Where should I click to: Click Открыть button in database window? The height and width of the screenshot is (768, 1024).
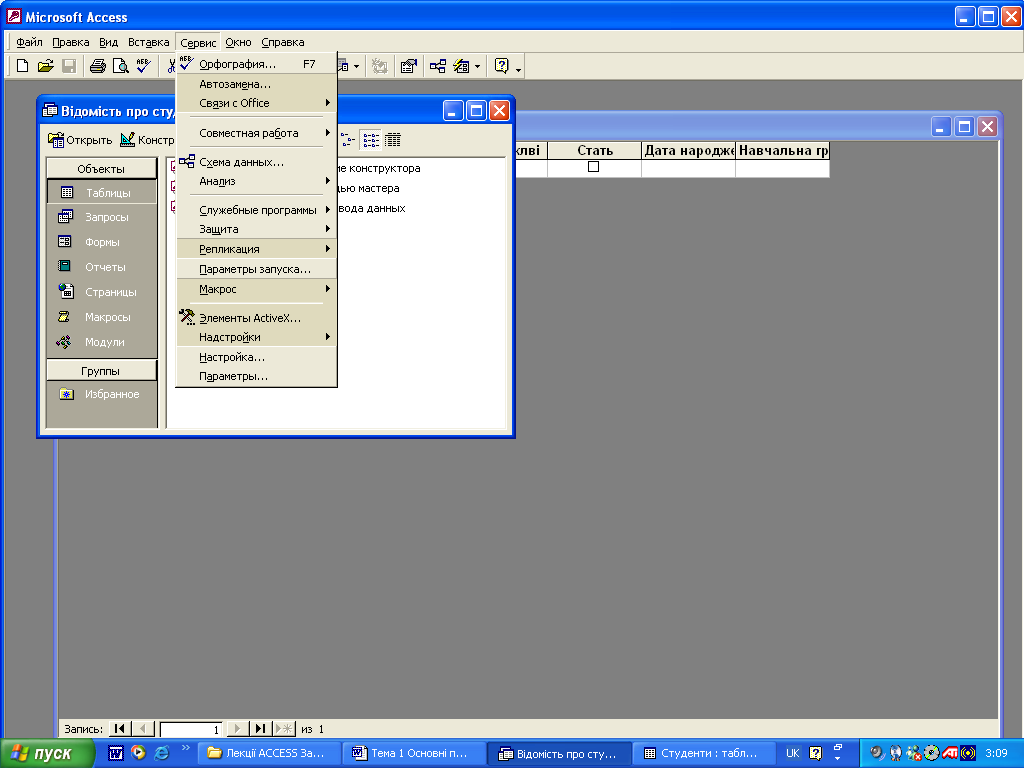point(80,140)
